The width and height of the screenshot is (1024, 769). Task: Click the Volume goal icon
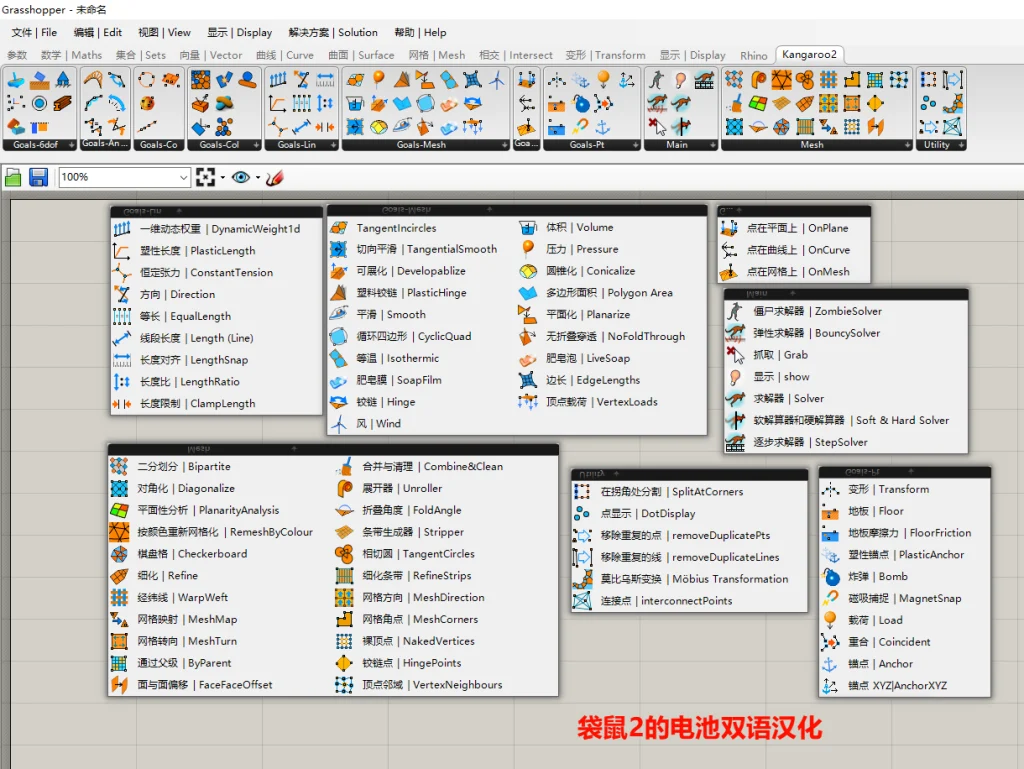tap(528, 227)
